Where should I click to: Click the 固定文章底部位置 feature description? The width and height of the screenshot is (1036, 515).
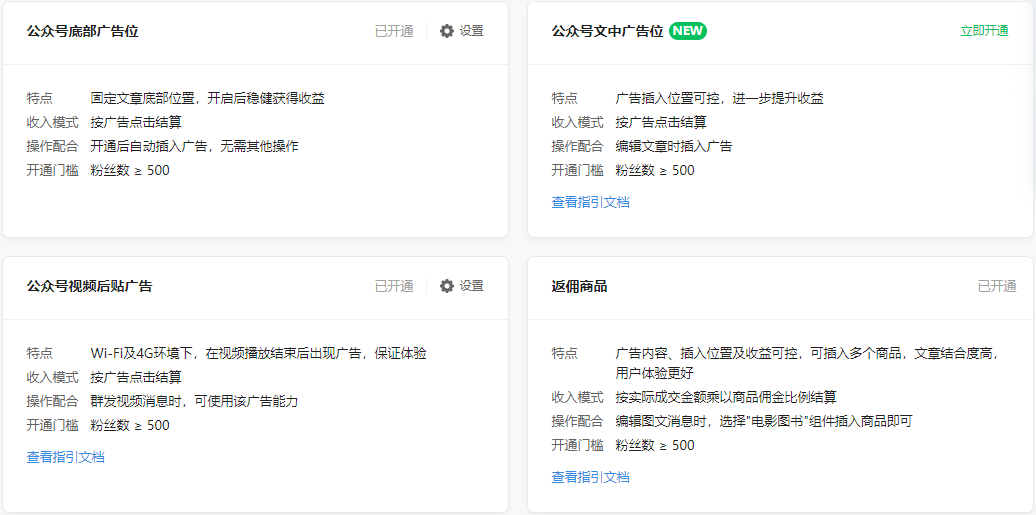[x=207, y=98]
